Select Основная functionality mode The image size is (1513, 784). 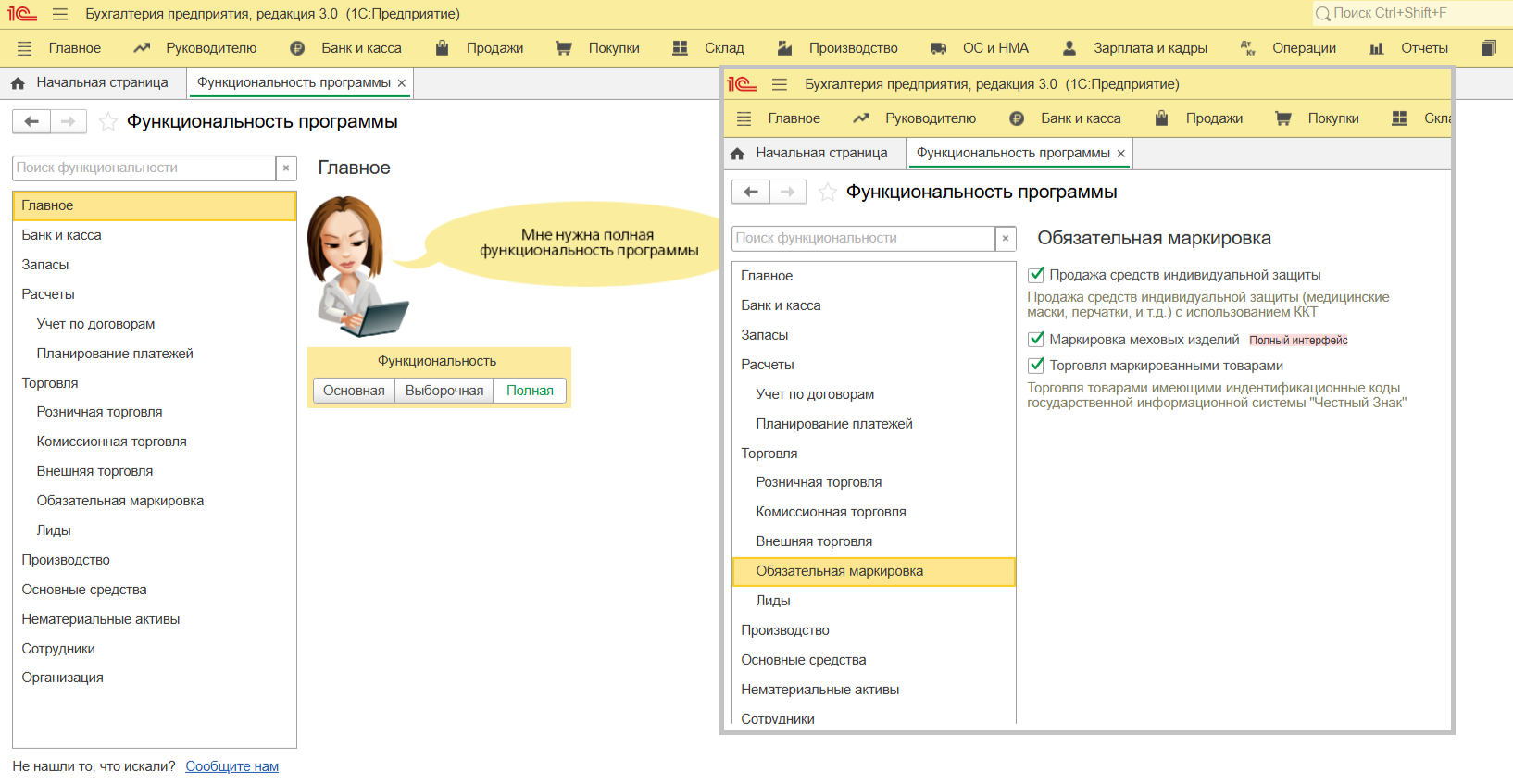tap(354, 391)
